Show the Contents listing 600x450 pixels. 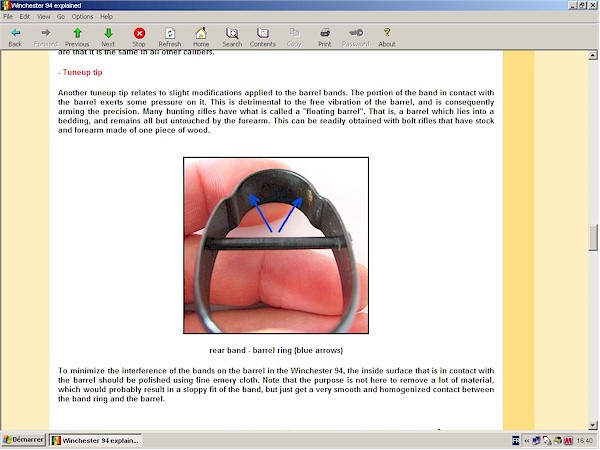263,38
